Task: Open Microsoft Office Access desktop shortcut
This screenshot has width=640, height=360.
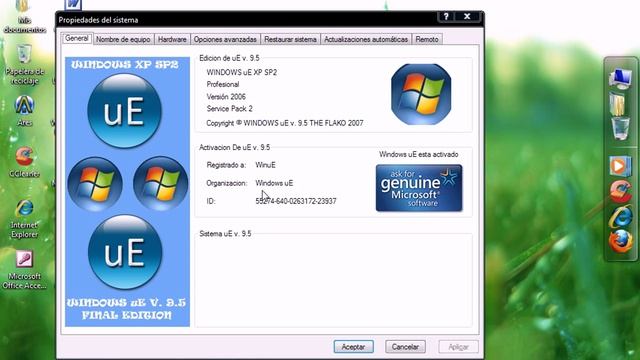Action: pyautogui.click(x=24, y=270)
